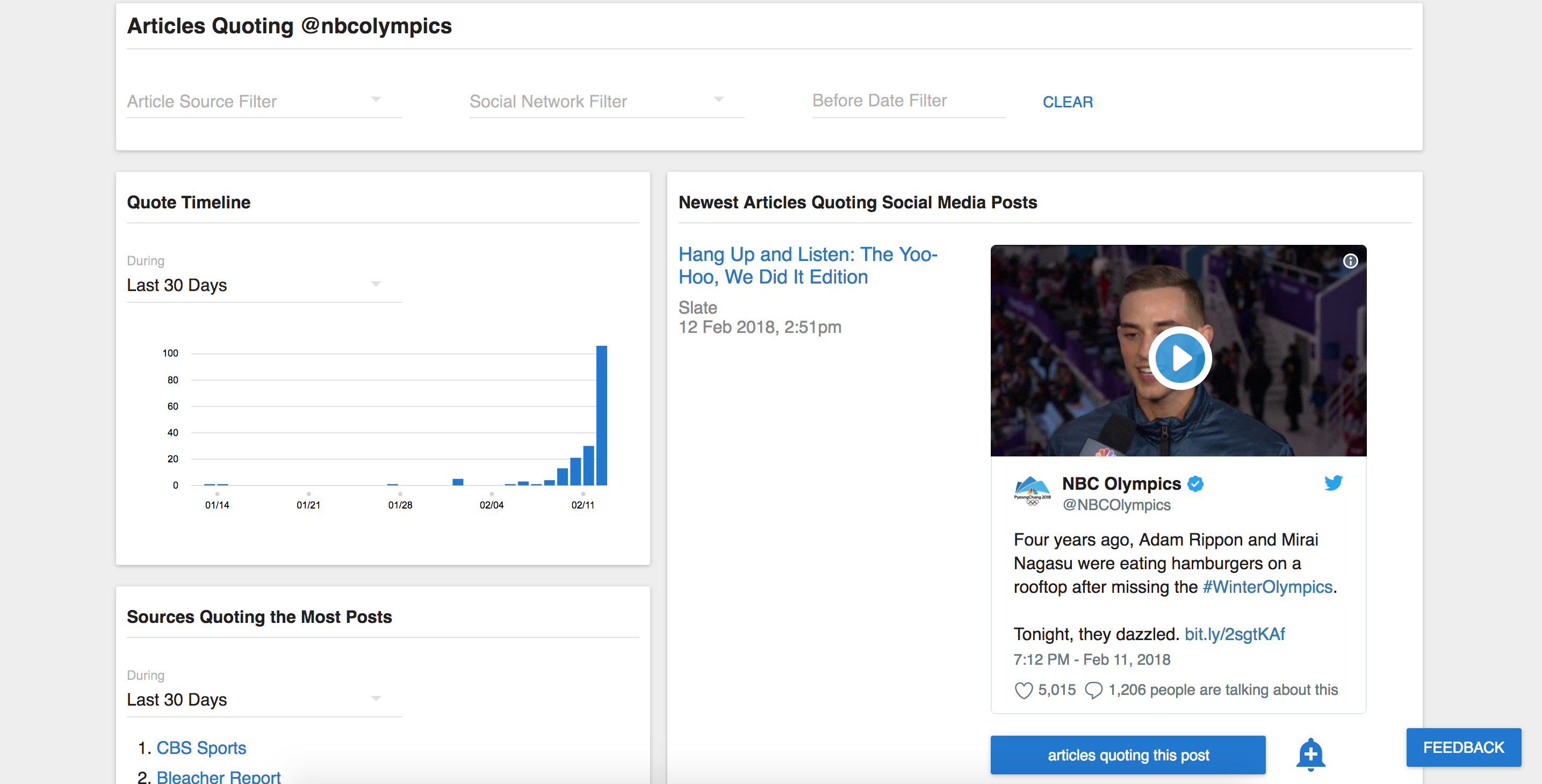1542x784 pixels.
Task: Play the embedded tweet video
Action: pos(1179,358)
